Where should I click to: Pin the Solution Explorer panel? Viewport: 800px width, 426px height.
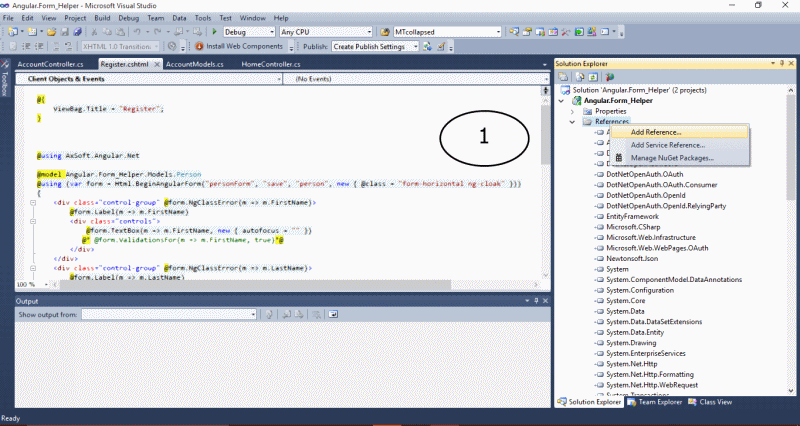point(780,63)
